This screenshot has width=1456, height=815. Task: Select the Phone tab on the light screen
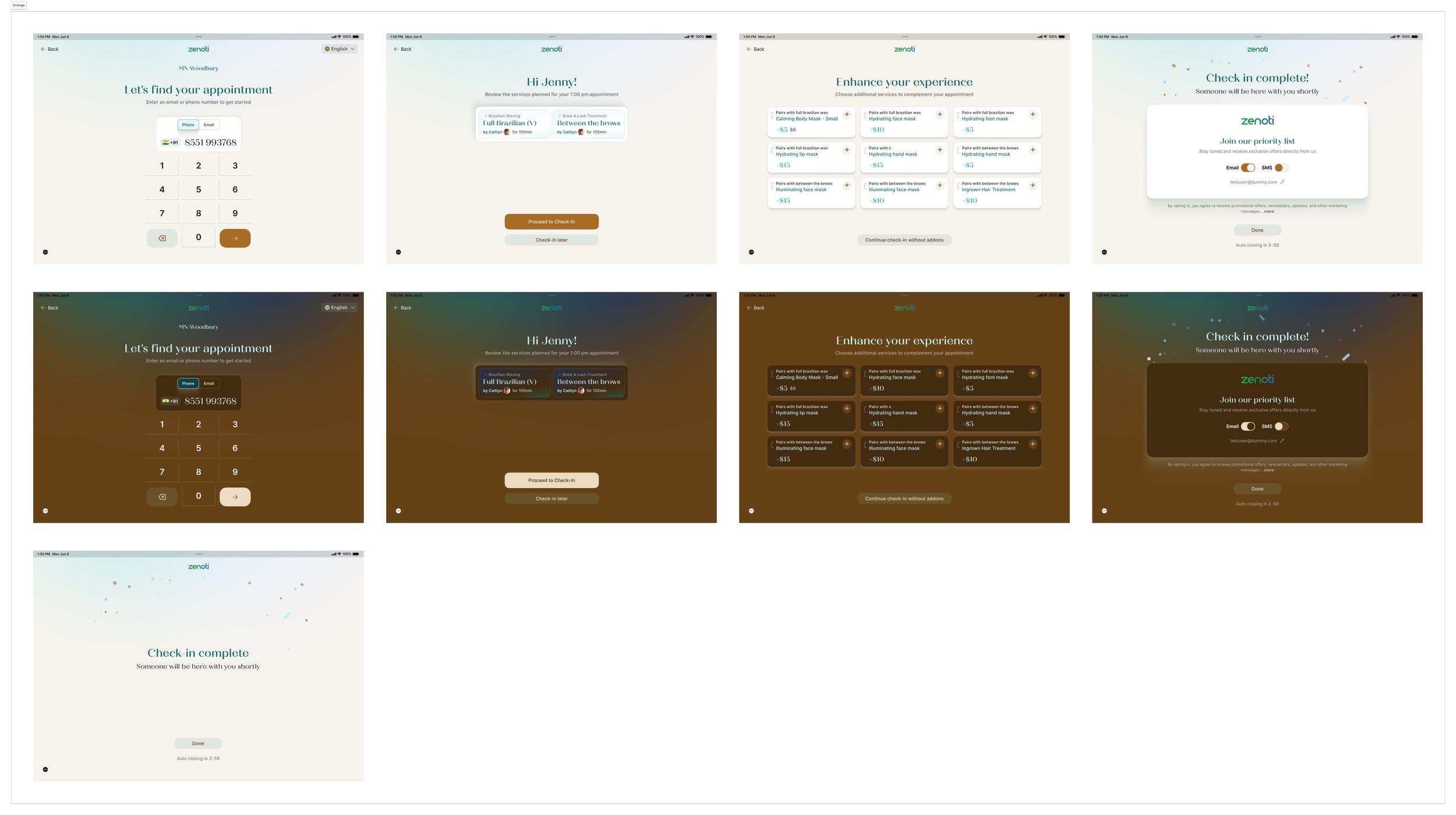188,125
